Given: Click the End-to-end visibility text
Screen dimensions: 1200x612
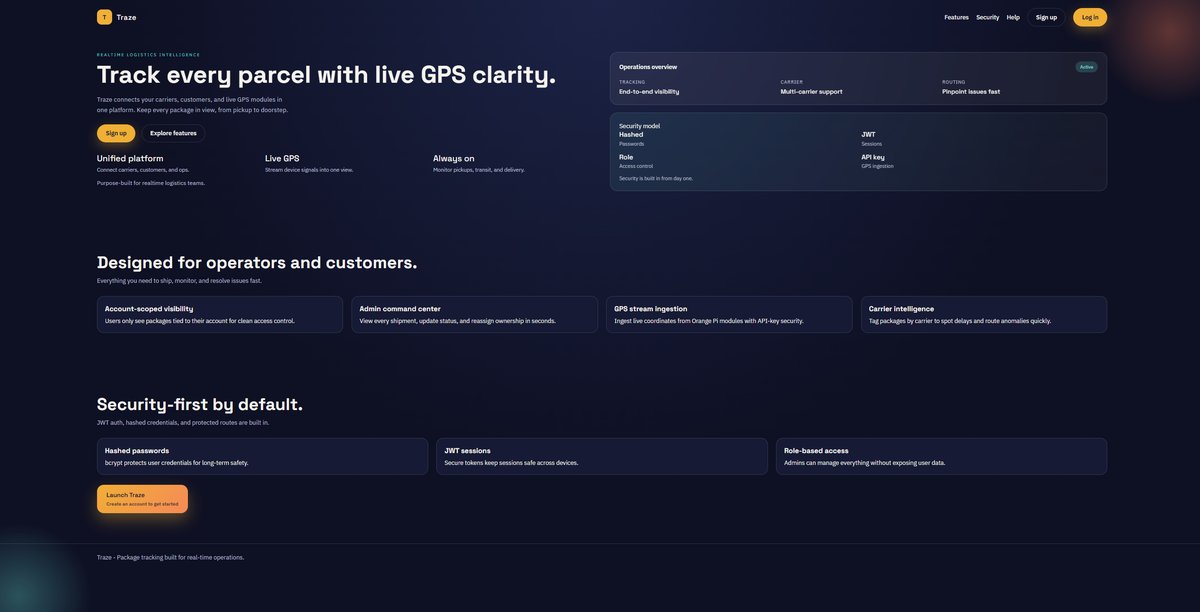Looking at the screenshot, I should [649, 91].
